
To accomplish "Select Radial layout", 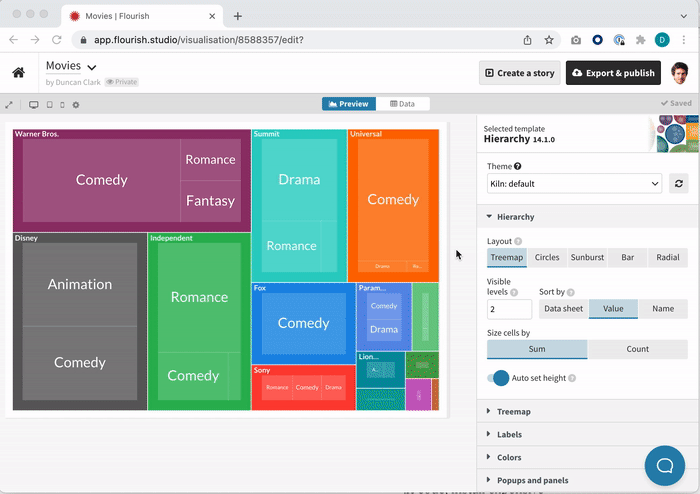I will 667,257.
